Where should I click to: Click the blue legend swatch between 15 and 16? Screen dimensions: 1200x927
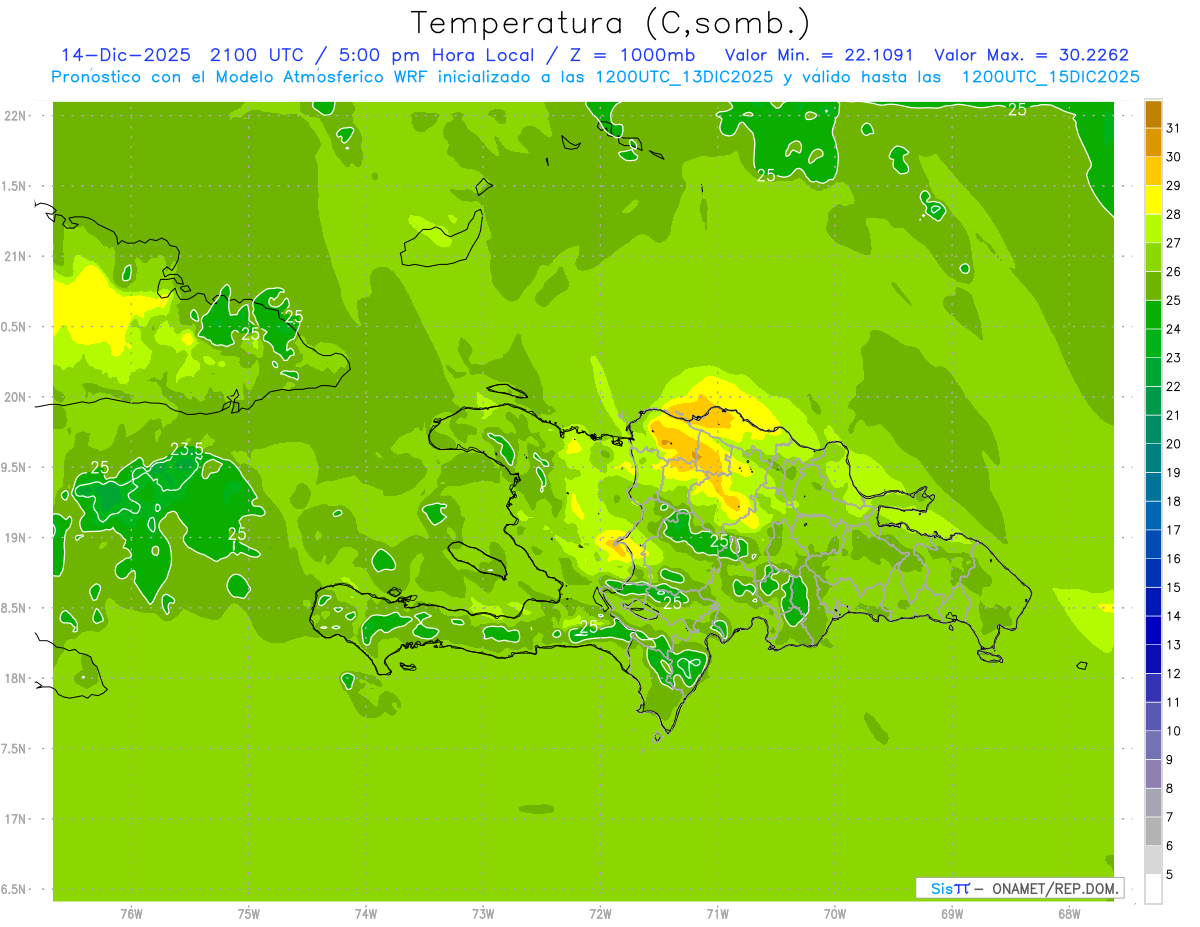tap(1153, 572)
